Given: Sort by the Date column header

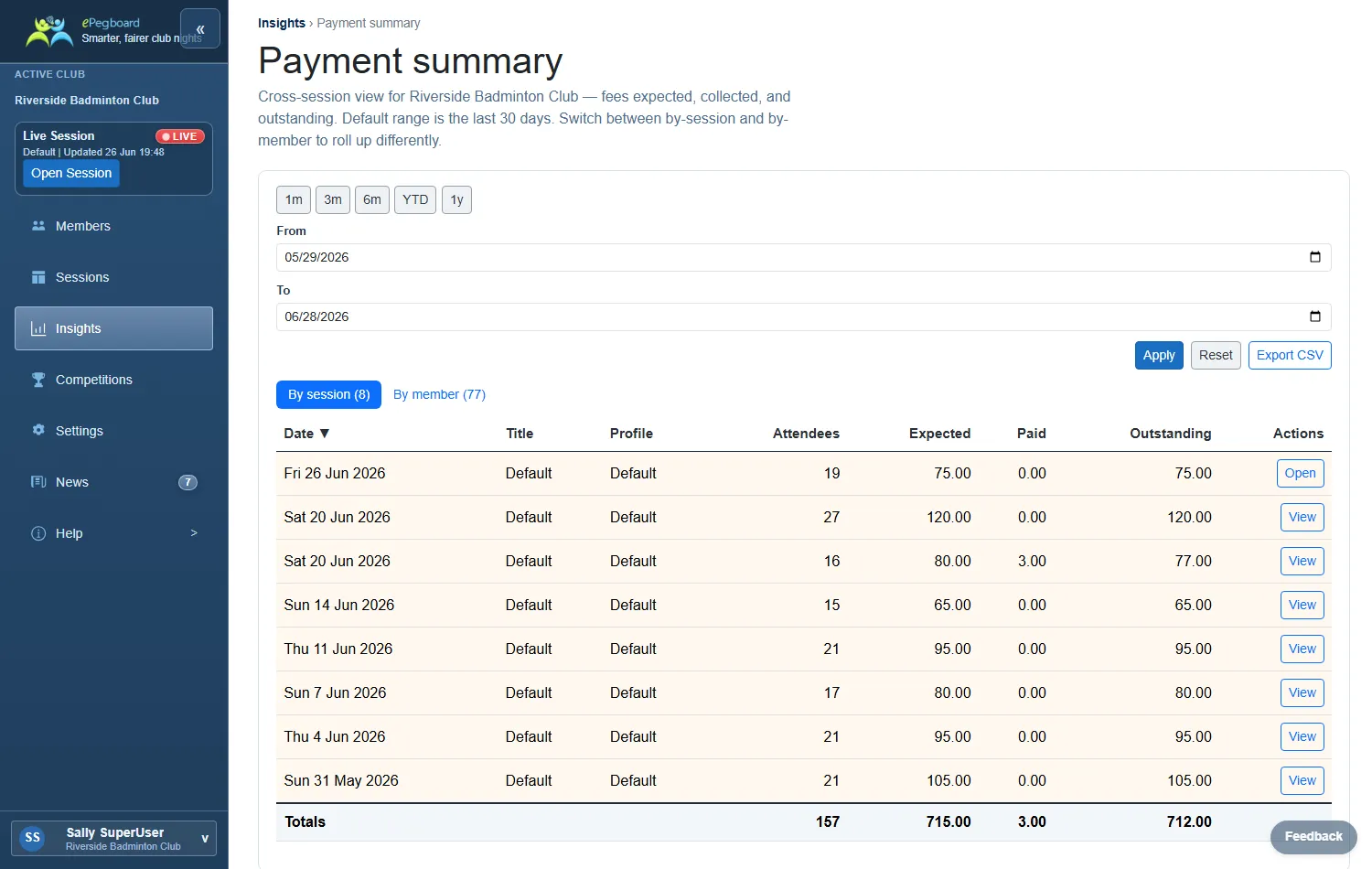Looking at the screenshot, I should click(306, 434).
